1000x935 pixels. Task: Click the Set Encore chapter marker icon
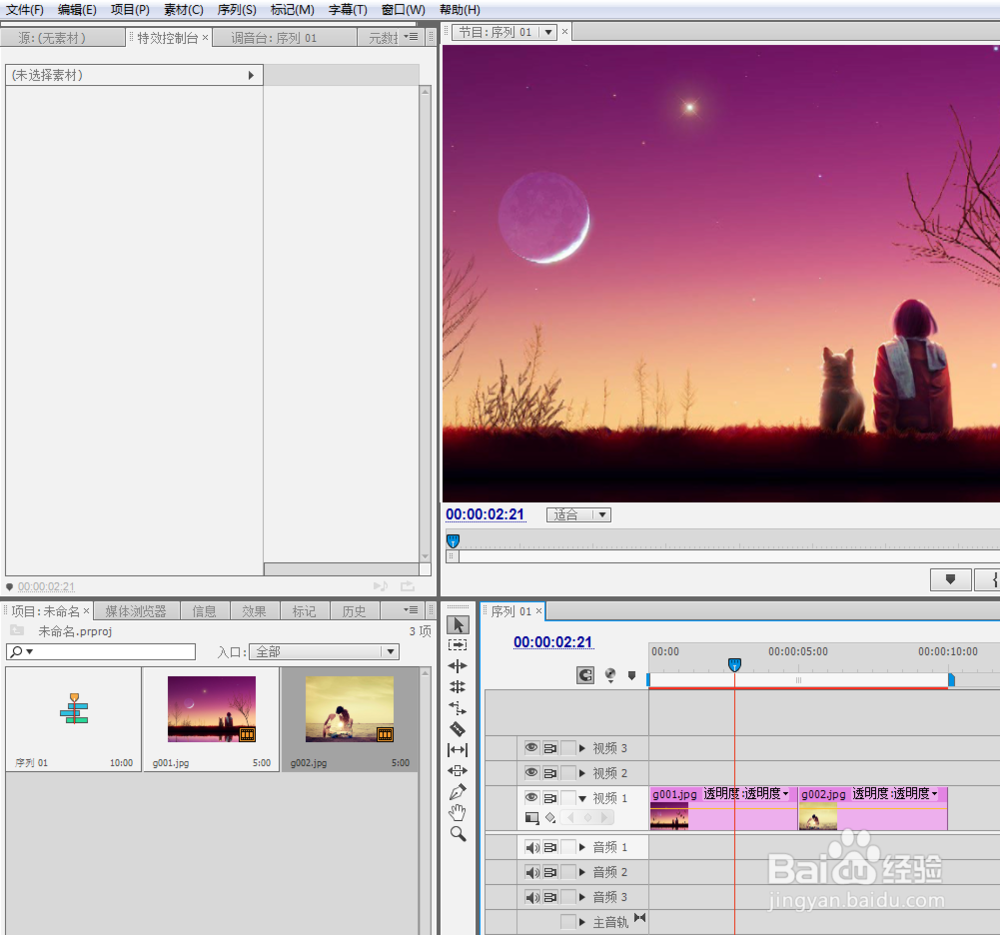610,675
